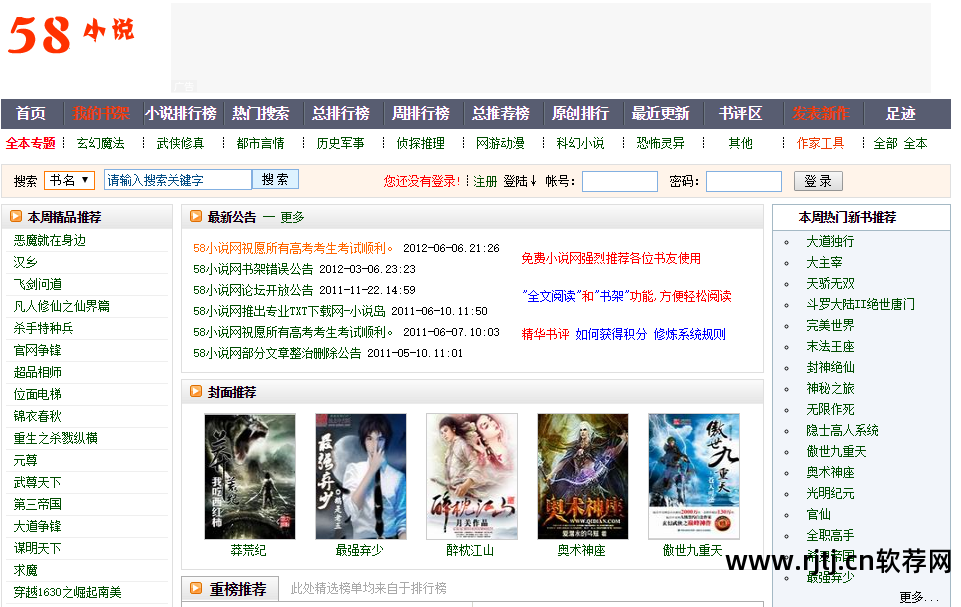The height and width of the screenshot is (607, 961).
Task: Open 斗罗大陆II绝世唐门 in hot new books
Action: pos(860,304)
